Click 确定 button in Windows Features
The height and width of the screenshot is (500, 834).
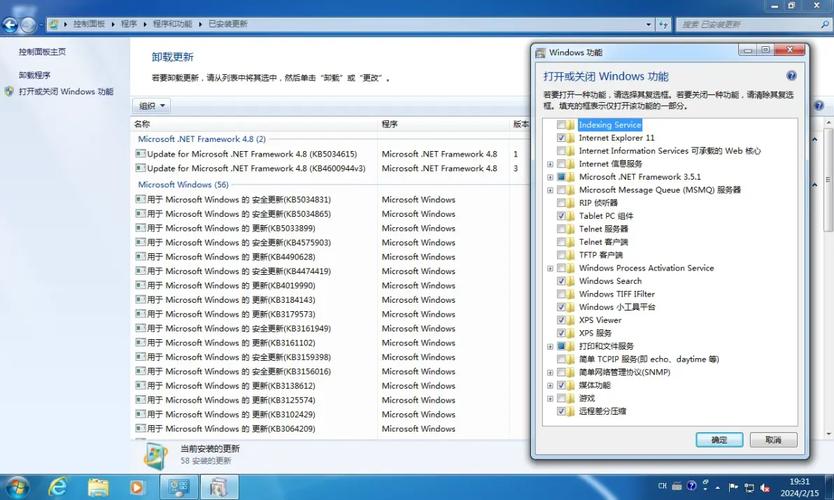pyautogui.click(x=719, y=440)
